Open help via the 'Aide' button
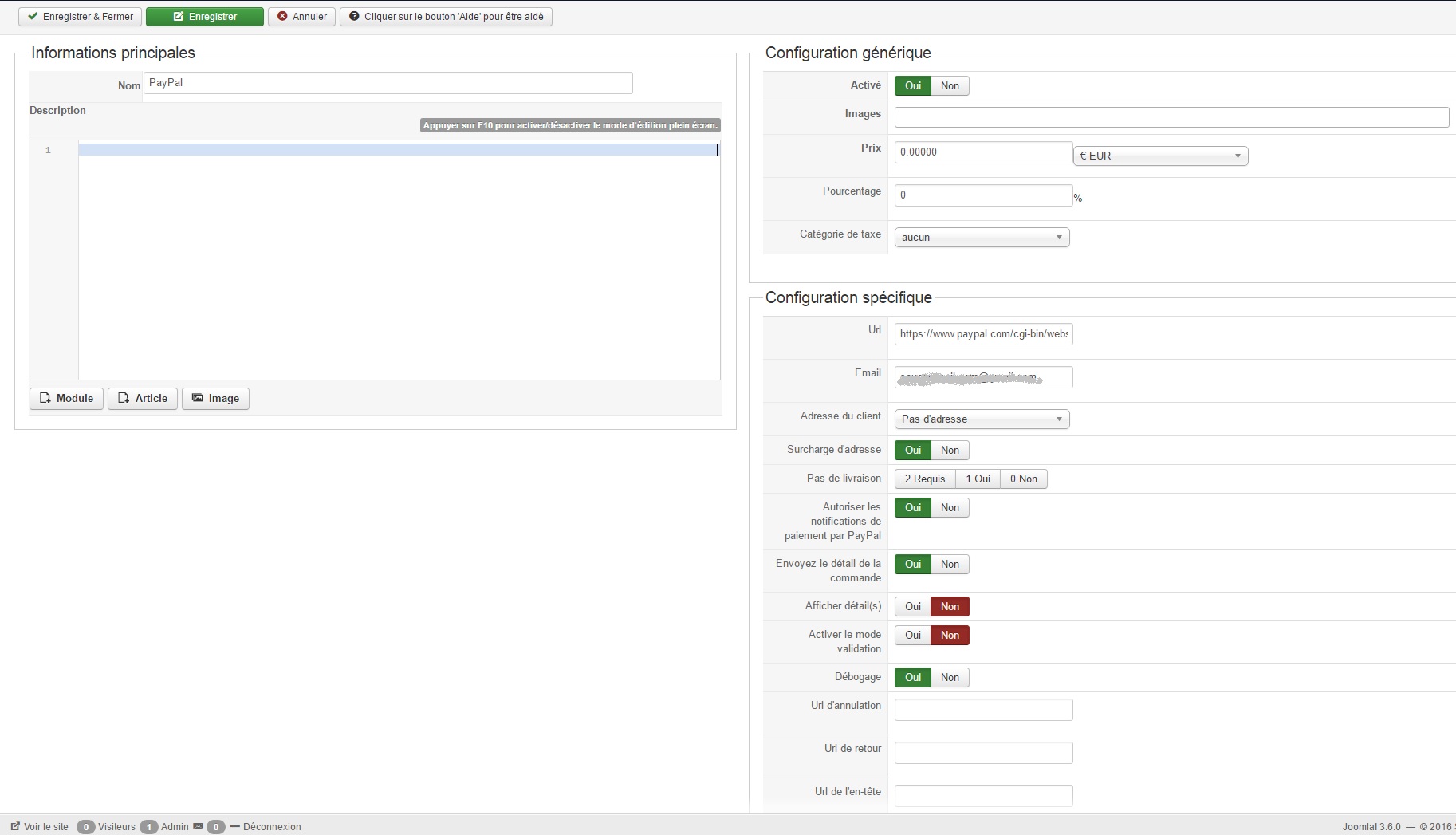The image size is (1456, 835). coord(446,17)
